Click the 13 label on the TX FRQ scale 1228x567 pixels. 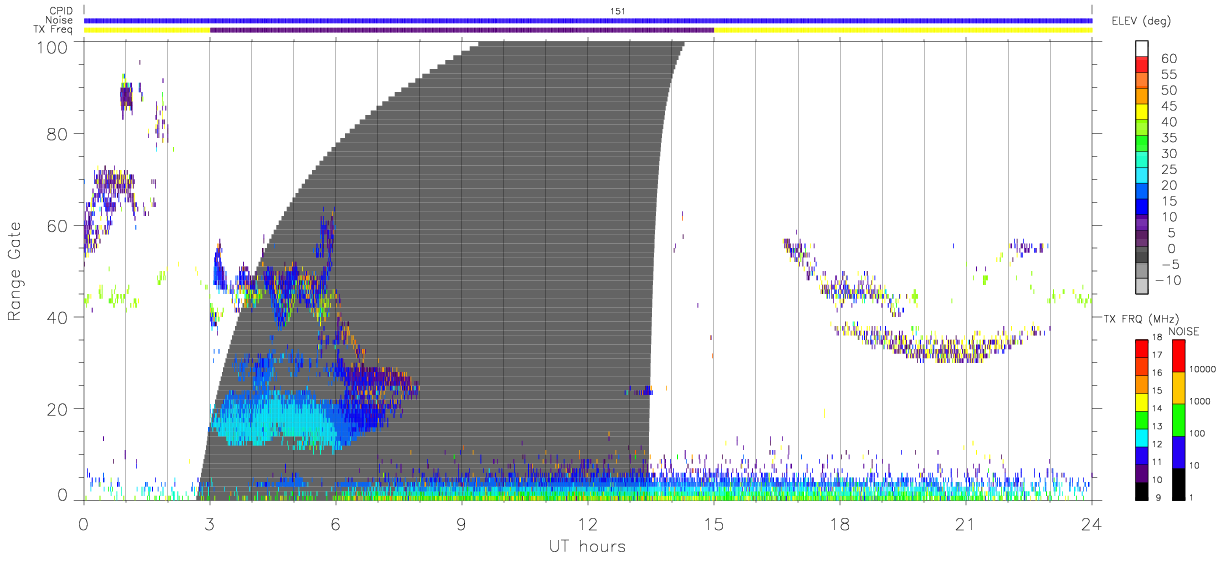tap(1159, 427)
